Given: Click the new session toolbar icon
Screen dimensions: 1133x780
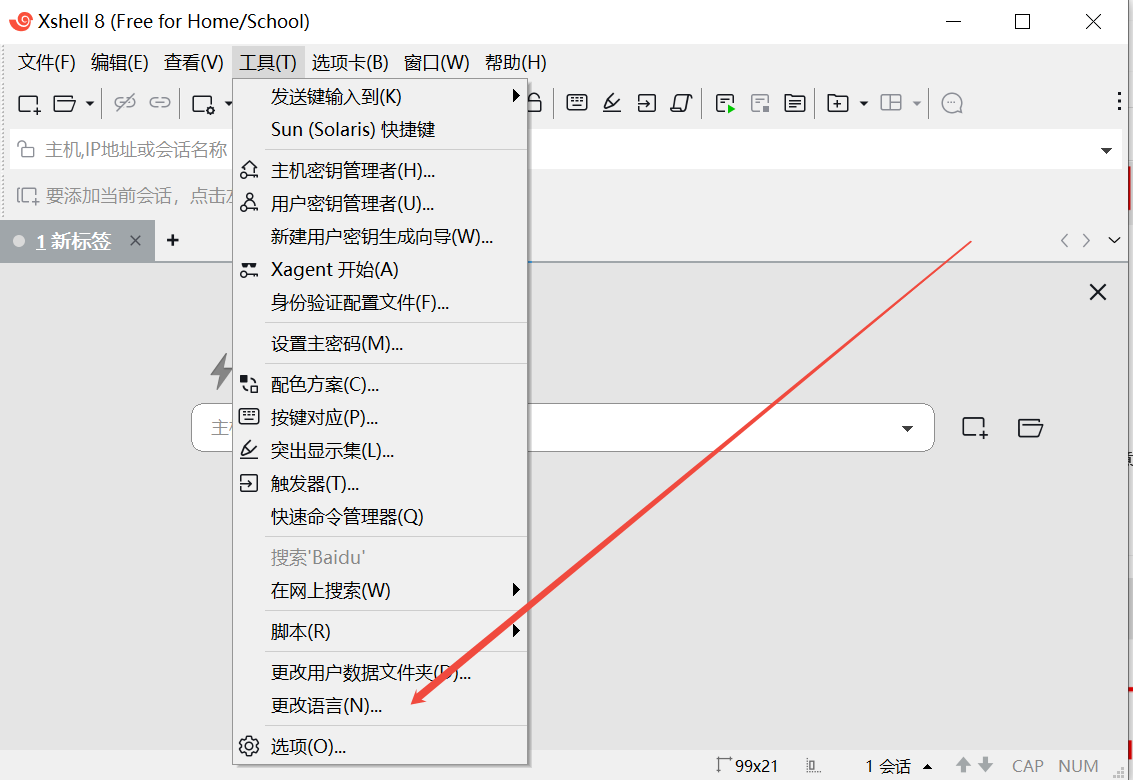Looking at the screenshot, I should 29,103.
